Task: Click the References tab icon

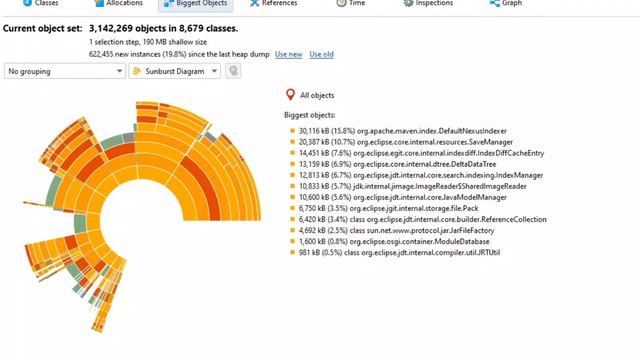Action: pos(255,3)
